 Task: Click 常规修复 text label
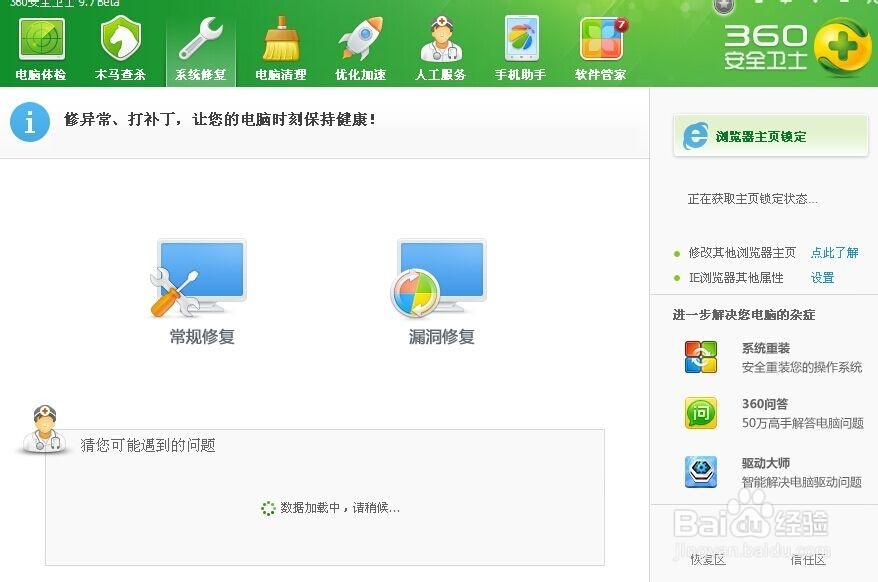point(202,337)
